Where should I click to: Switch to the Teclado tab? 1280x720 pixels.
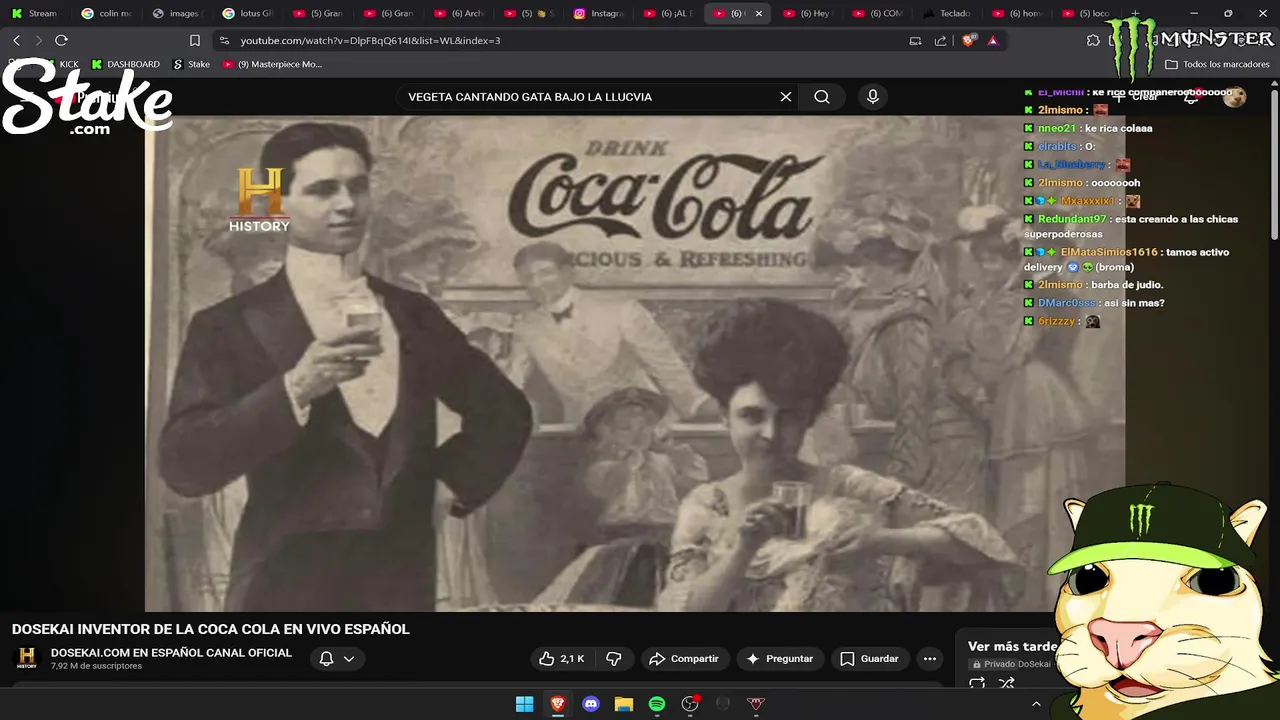tap(947, 13)
